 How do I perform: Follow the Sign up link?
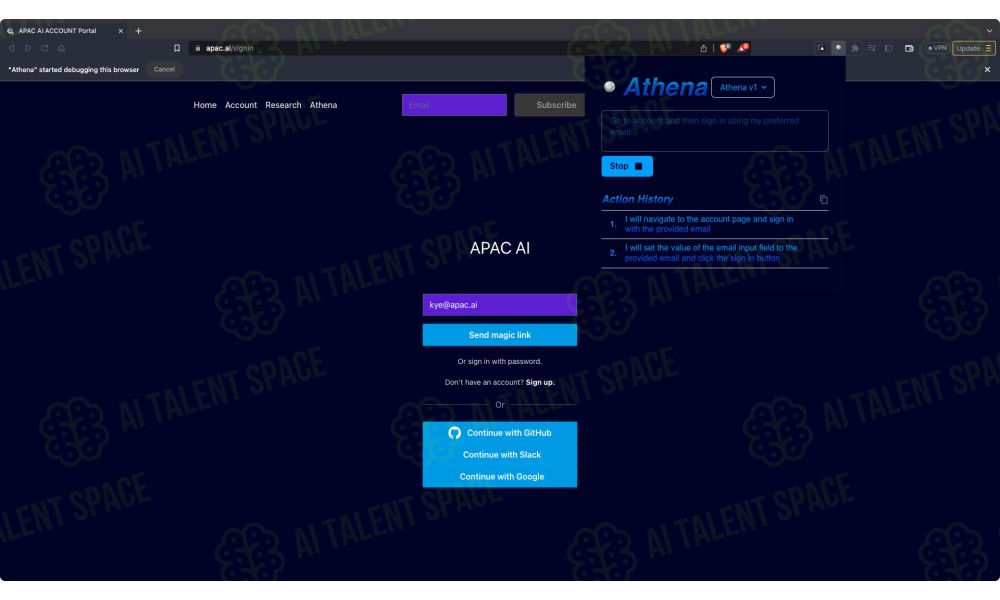click(x=540, y=383)
